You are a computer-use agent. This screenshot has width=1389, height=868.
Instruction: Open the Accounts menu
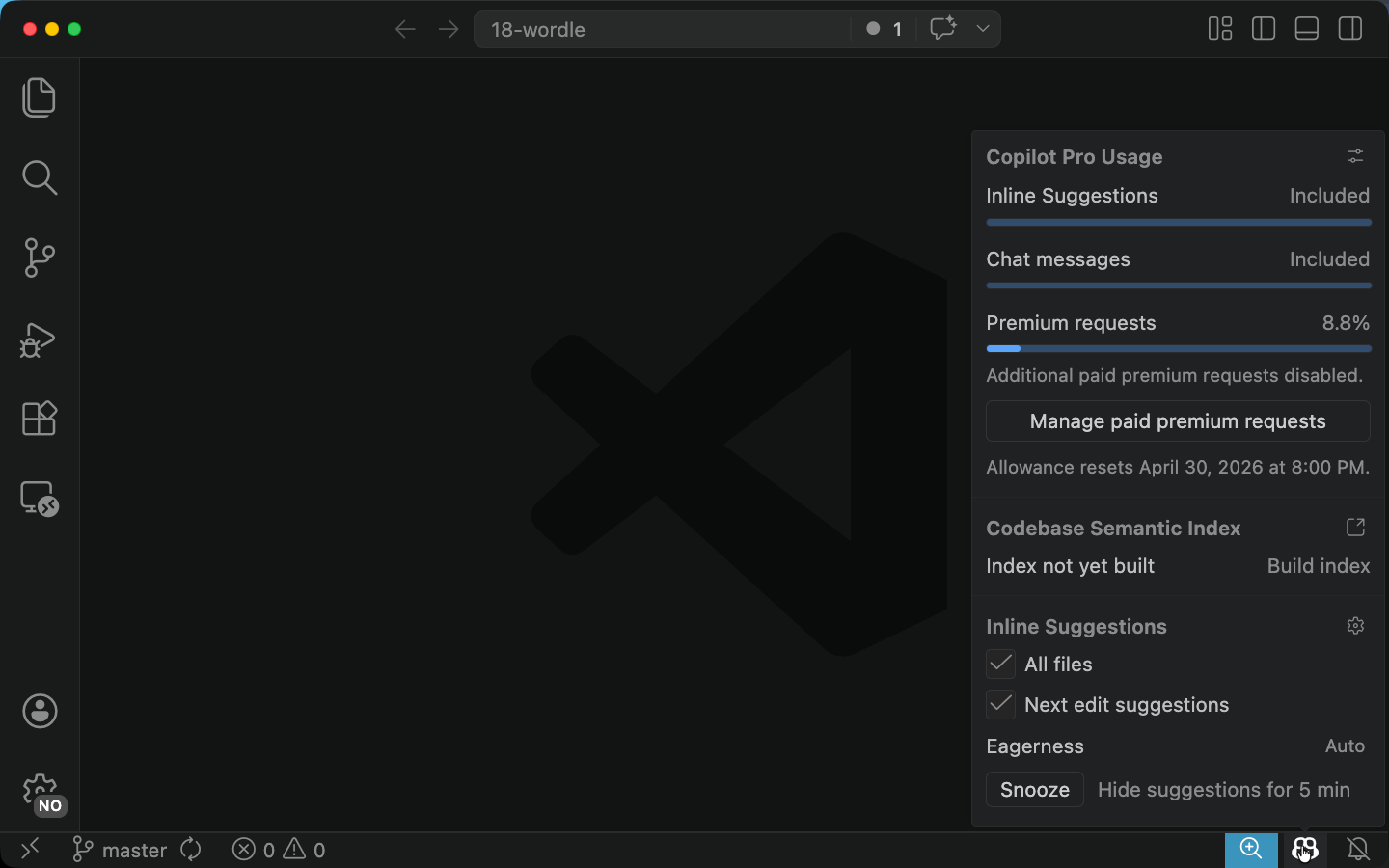coord(40,712)
